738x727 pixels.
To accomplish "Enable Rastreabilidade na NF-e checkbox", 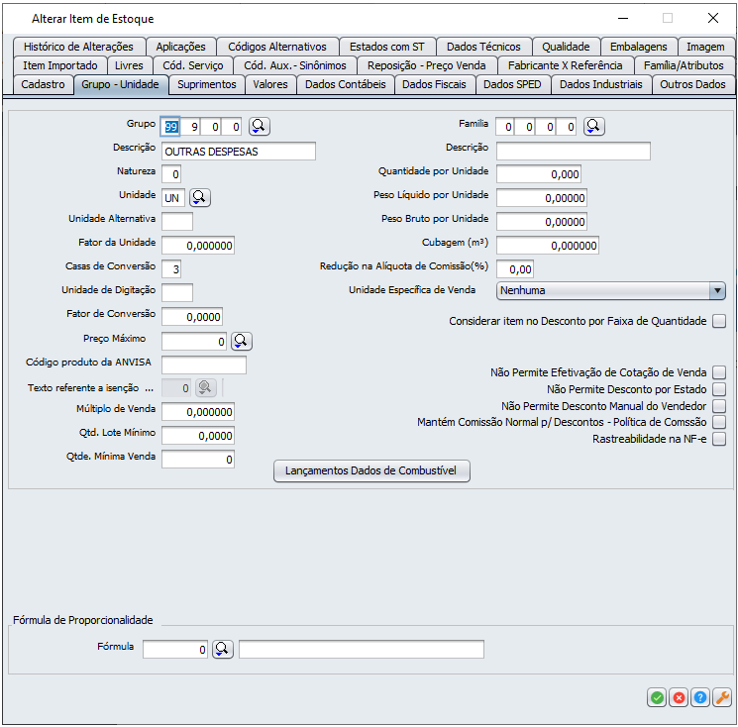I will tap(719, 439).
